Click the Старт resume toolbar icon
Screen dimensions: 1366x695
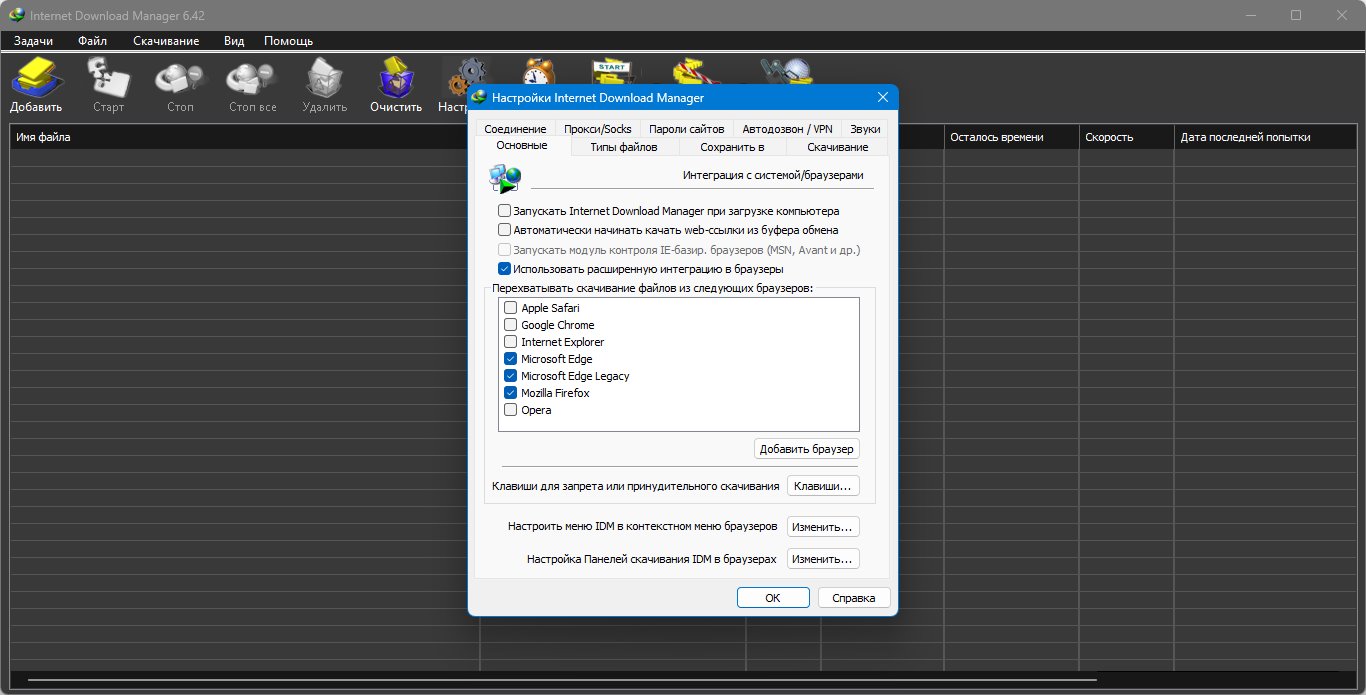click(x=108, y=78)
